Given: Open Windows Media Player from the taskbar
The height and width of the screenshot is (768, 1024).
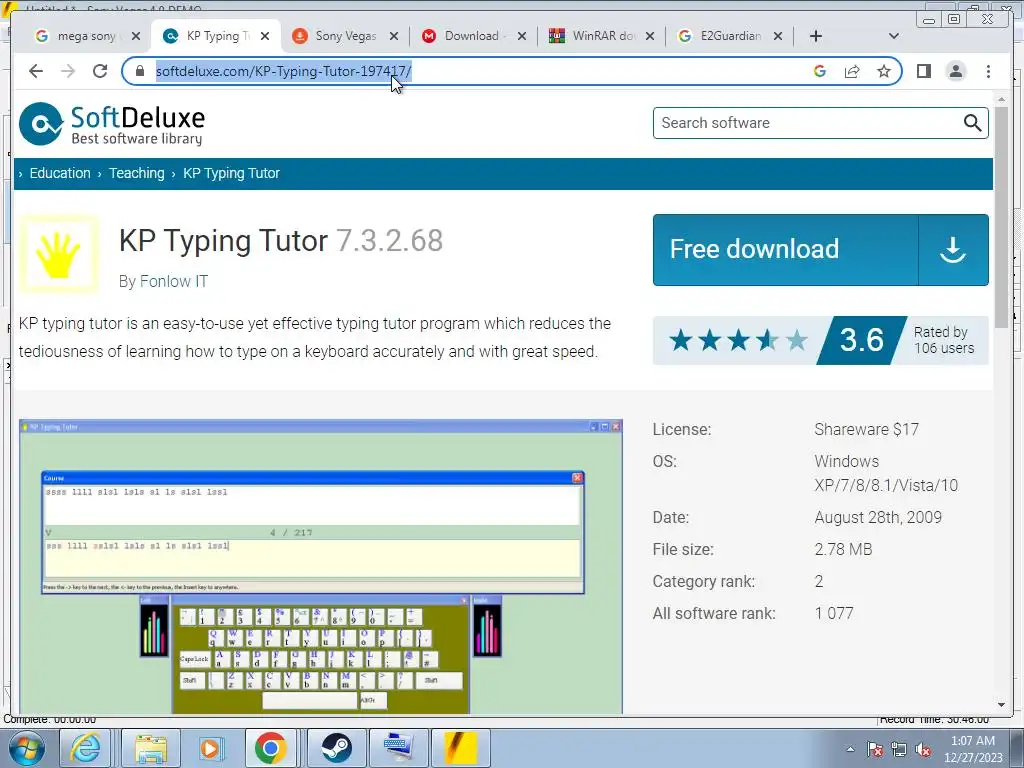Looking at the screenshot, I should coord(210,748).
